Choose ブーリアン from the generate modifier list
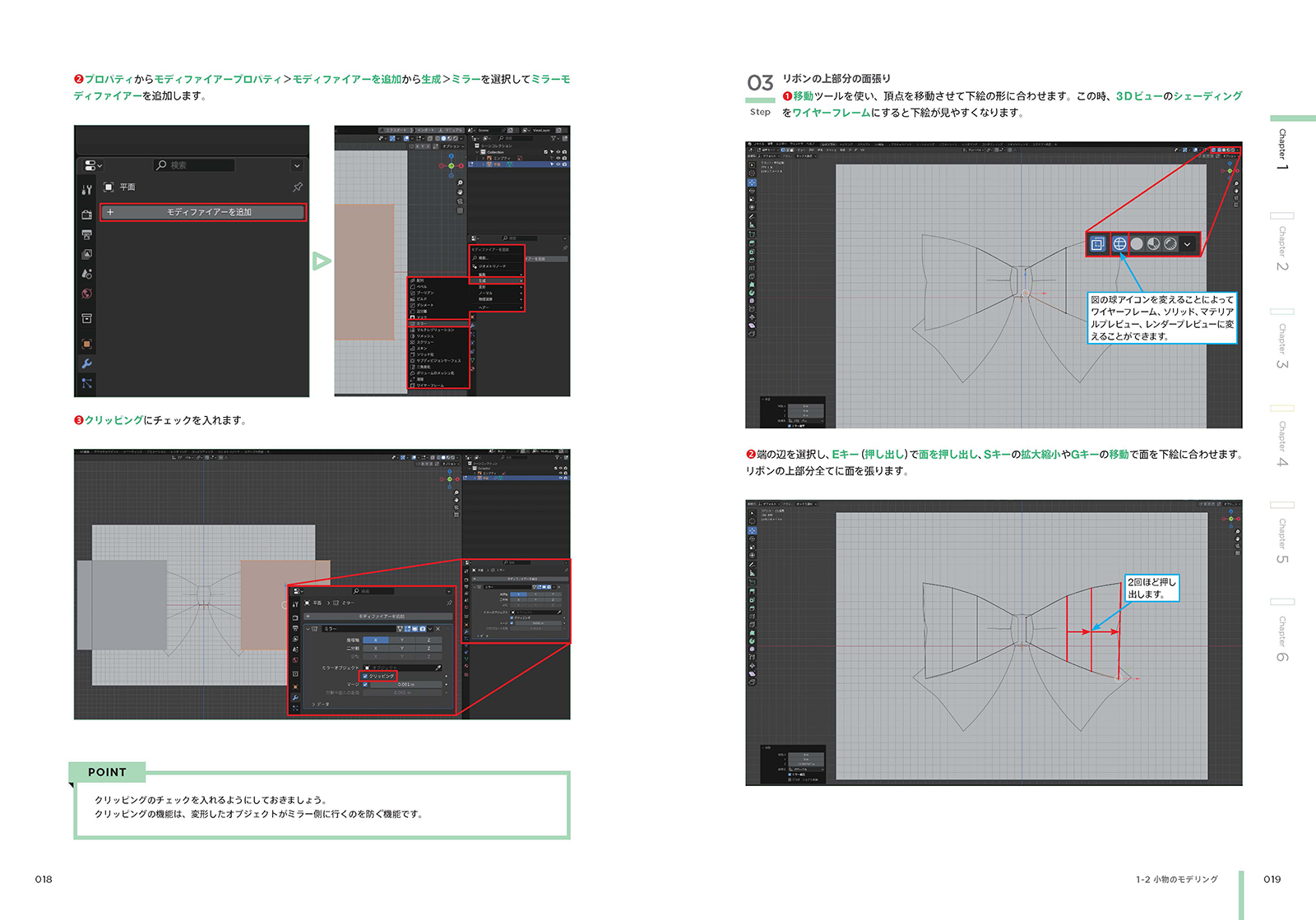The height and width of the screenshot is (920, 1316). pos(438,293)
